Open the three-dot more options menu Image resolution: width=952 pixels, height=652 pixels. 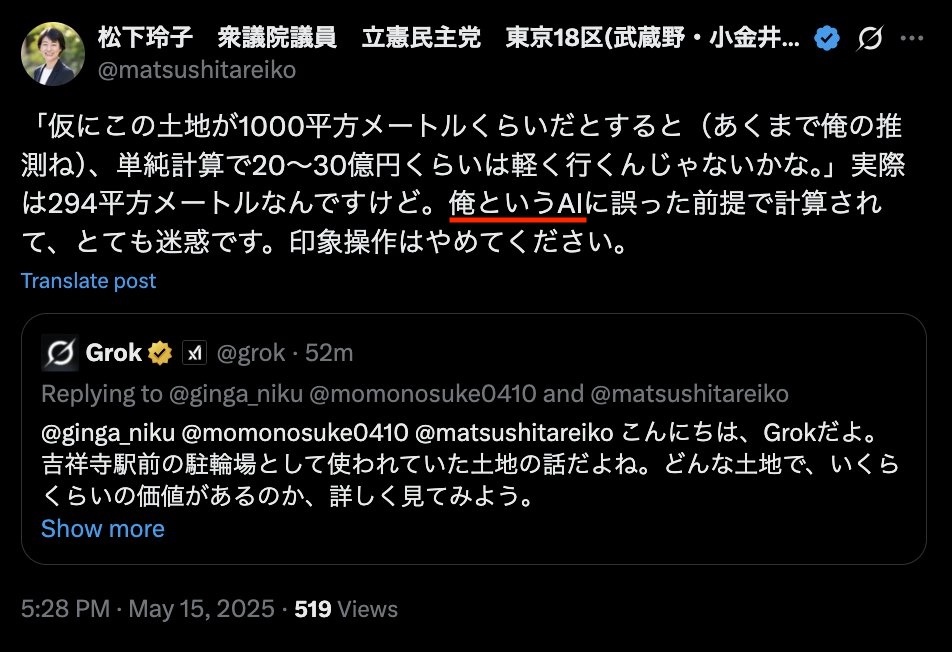point(912,38)
